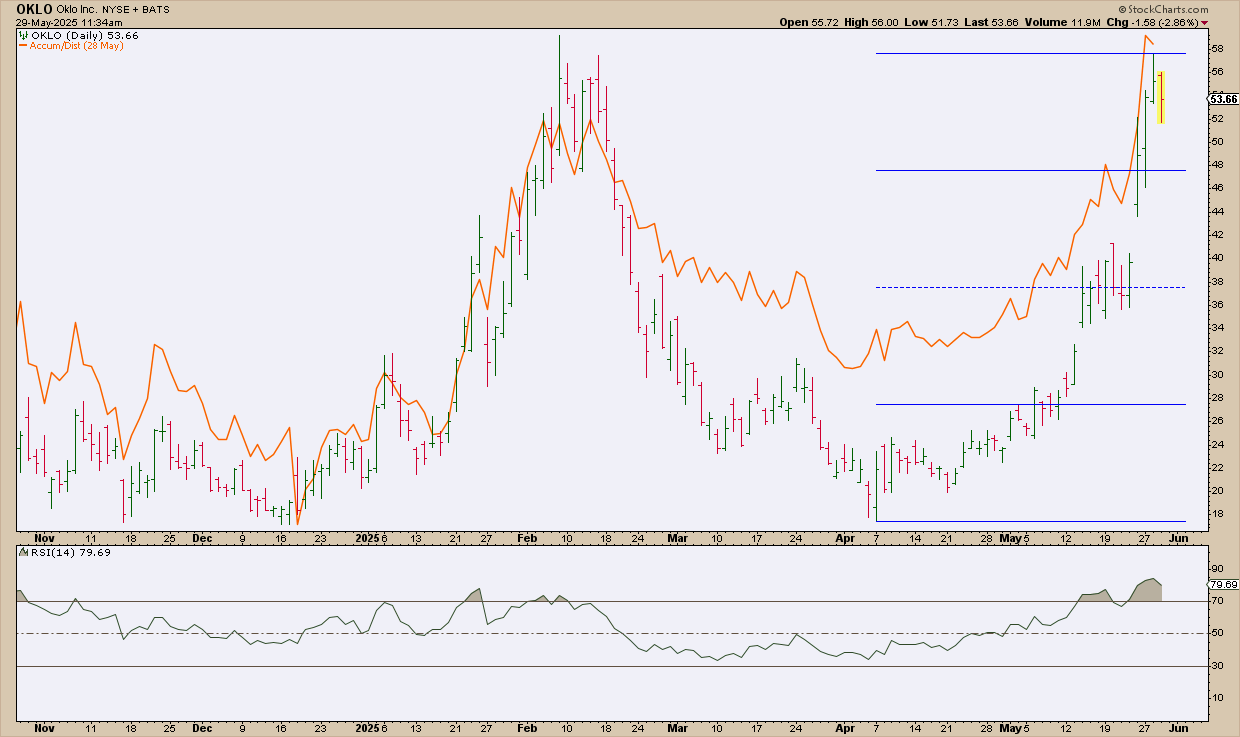Click the 18 label on the price axis
The width and height of the screenshot is (1240, 737).
click(x=1217, y=514)
